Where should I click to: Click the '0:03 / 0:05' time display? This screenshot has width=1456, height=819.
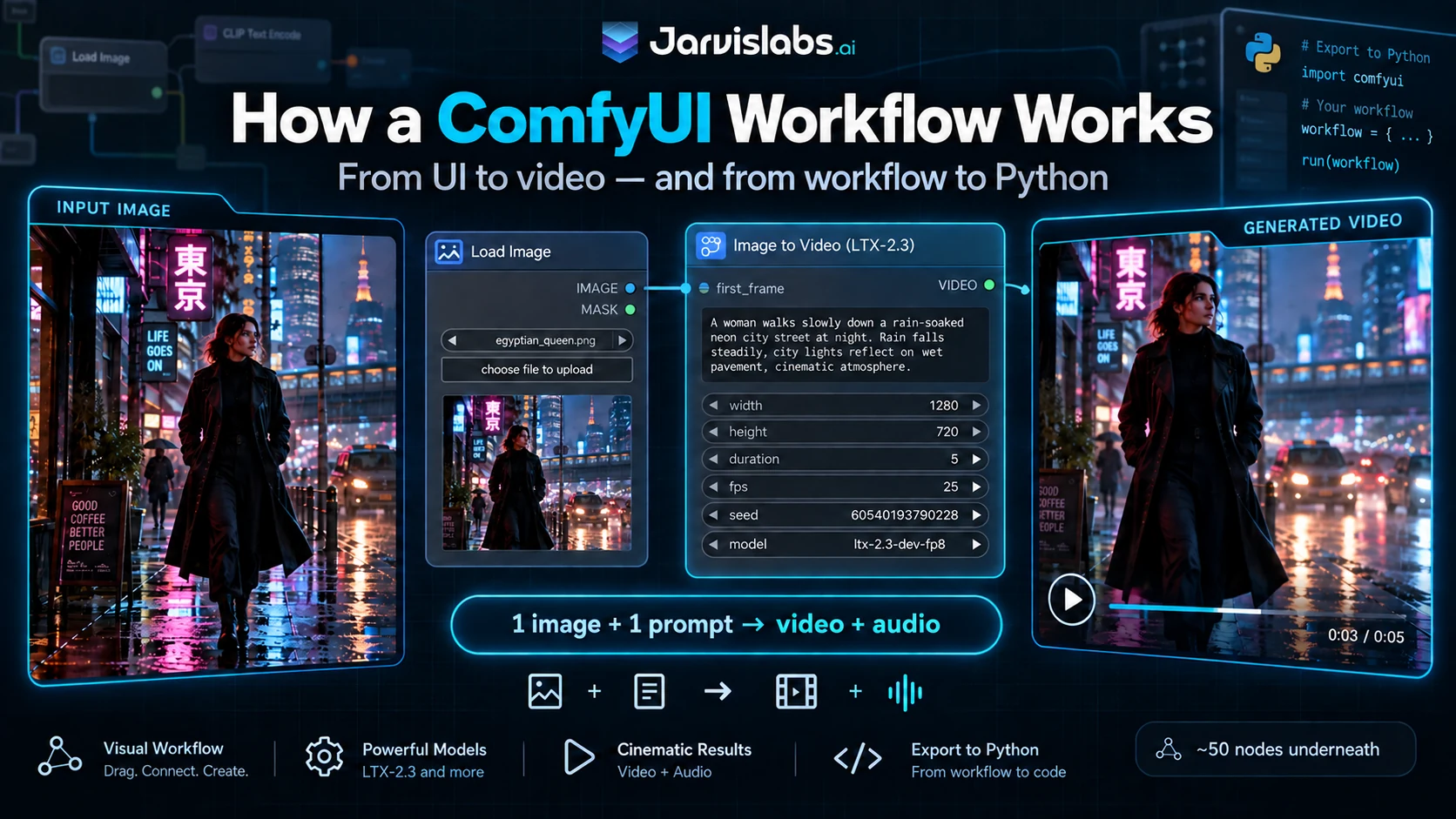pyautogui.click(x=1365, y=636)
